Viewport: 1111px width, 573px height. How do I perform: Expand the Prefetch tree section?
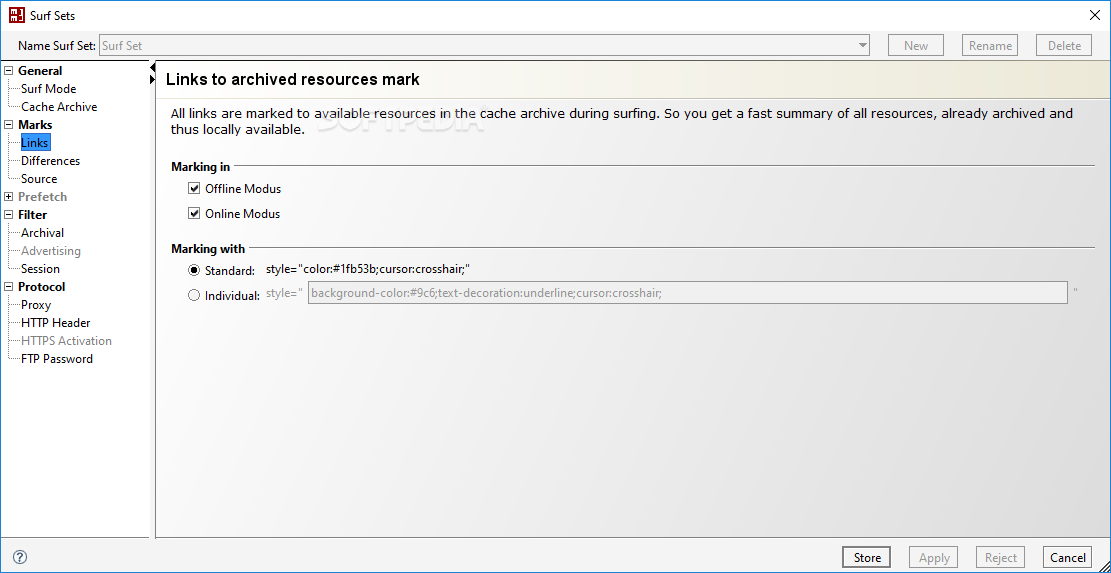(x=9, y=197)
